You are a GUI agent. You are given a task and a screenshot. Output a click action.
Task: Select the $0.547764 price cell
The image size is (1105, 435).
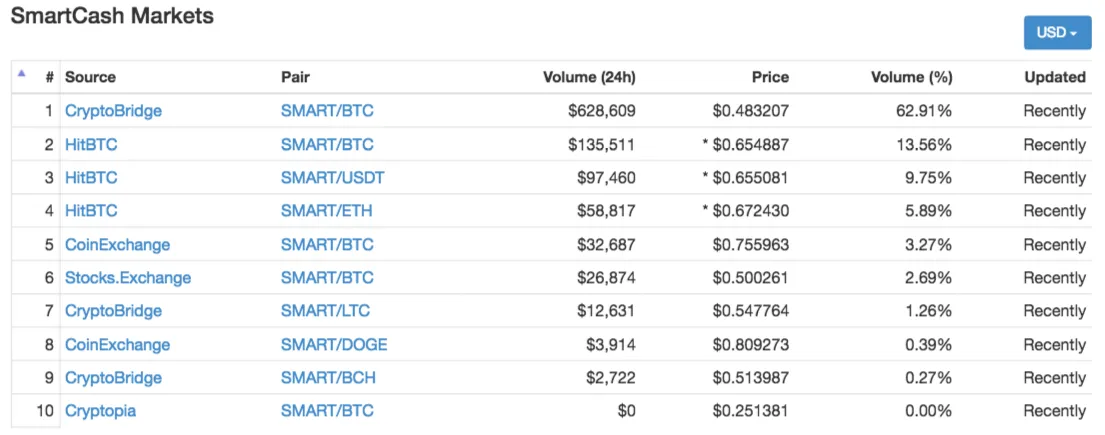pyautogui.click(x=751, y=311)
